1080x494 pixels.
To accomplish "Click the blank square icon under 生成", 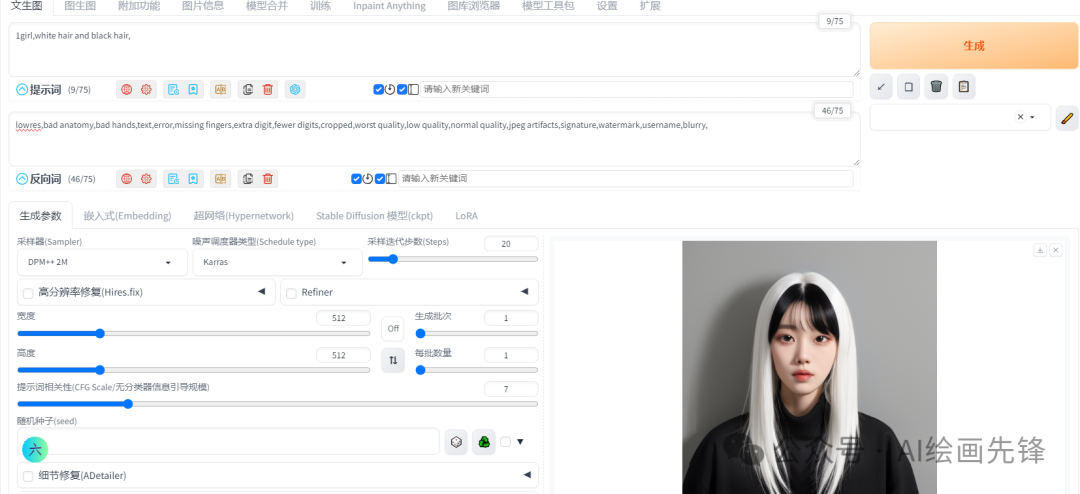I will [x=908, y=87].
